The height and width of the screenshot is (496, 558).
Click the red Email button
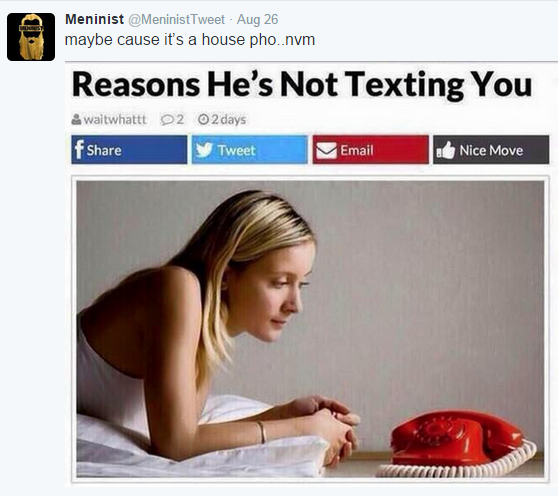(370, 150)
